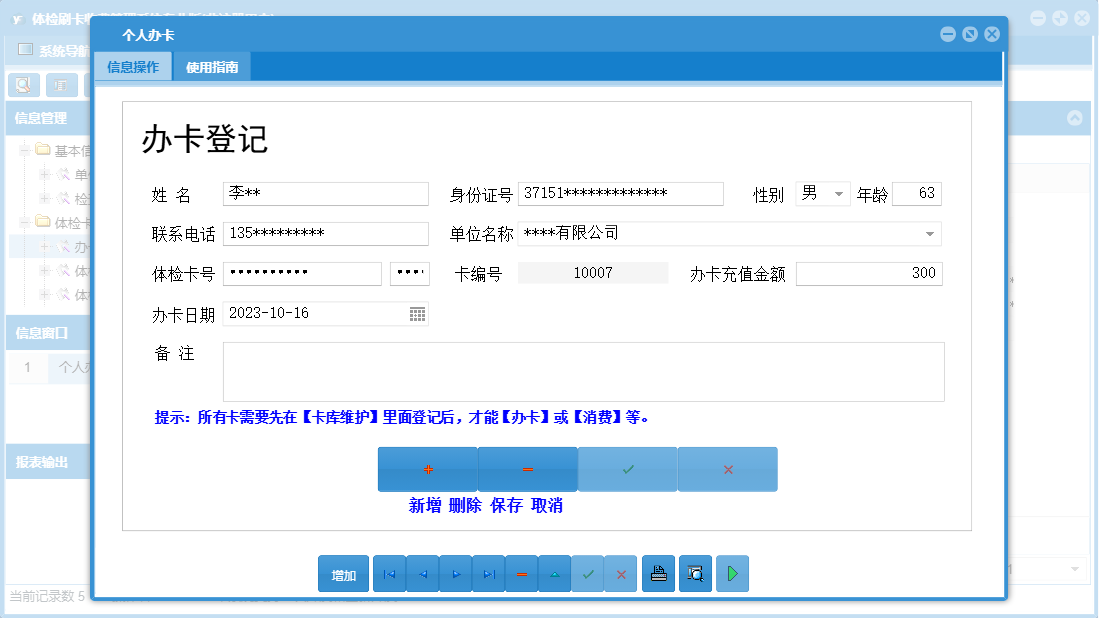This screenshot has width=1099, height=618.
Task: Open print preview using the magnifier-form icon
Action: [695, 573]
